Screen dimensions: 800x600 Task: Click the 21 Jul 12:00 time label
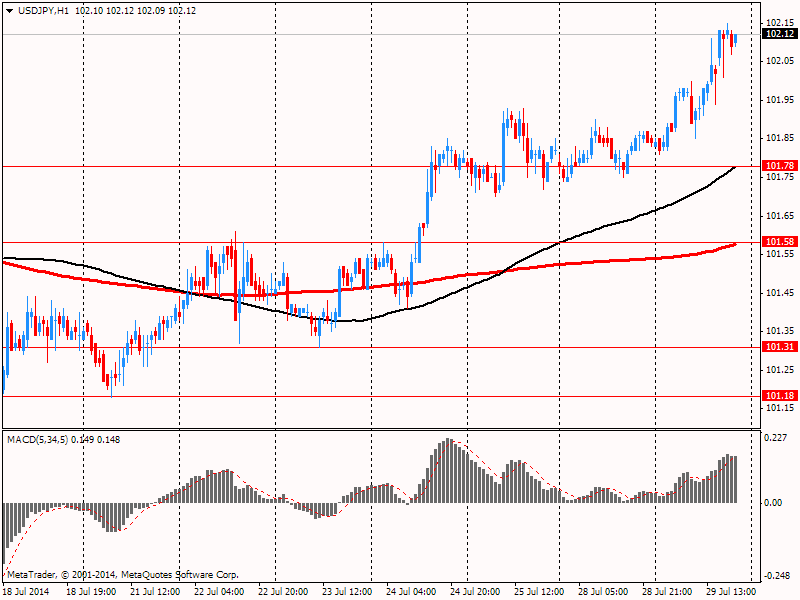click(x=155, y=592)
